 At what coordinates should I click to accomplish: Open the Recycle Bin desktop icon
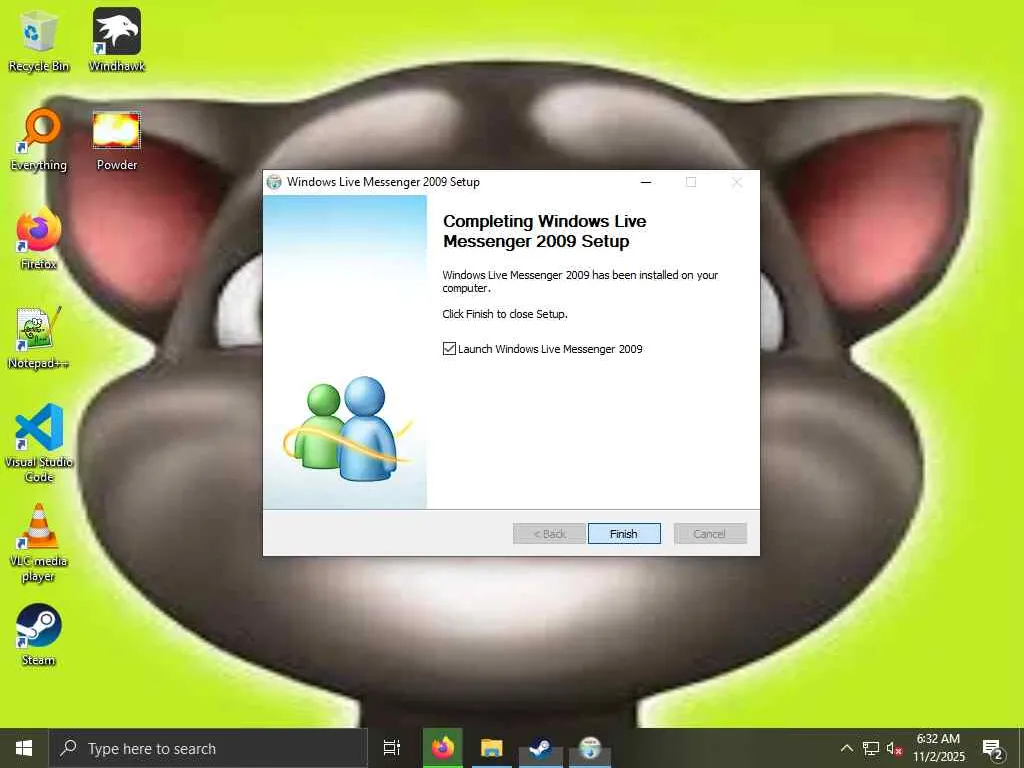click(x=39, y=40)
